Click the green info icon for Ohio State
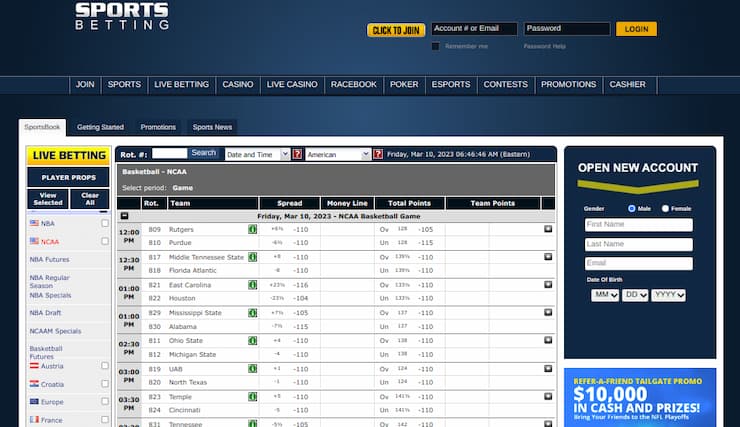This screenshot has width=740, height=427. 252,341
